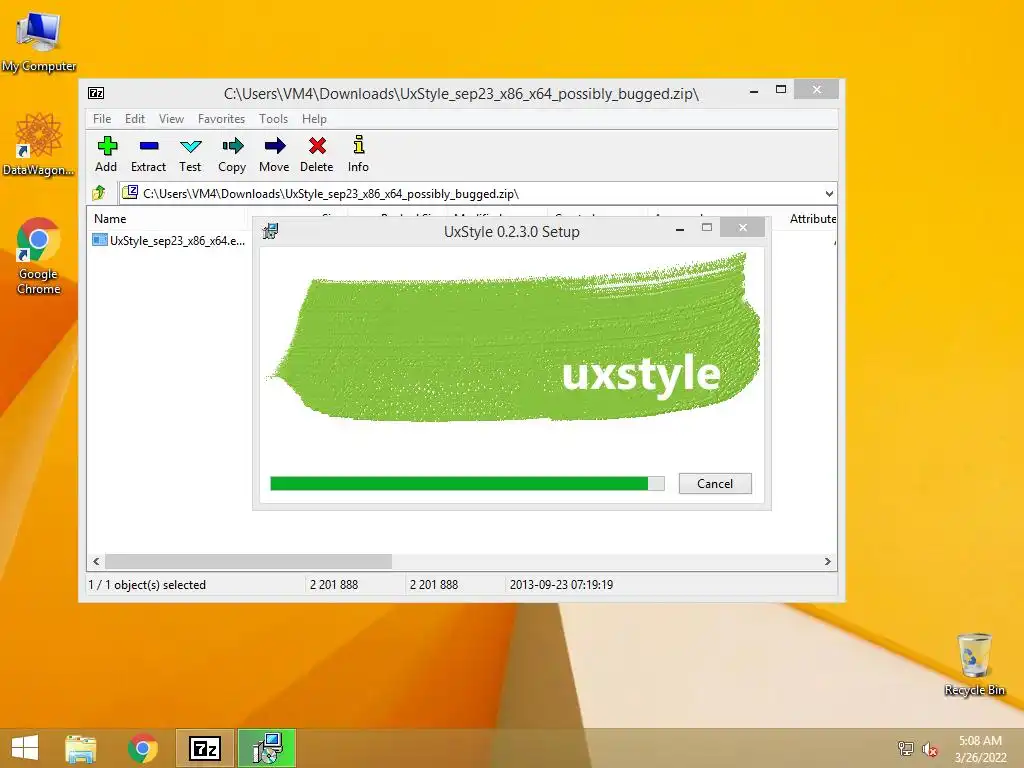Image resolution: width=1024 pixels, height=768 pixels.
Task: Open Chrome from the taskbar
Action: [143, 748]
